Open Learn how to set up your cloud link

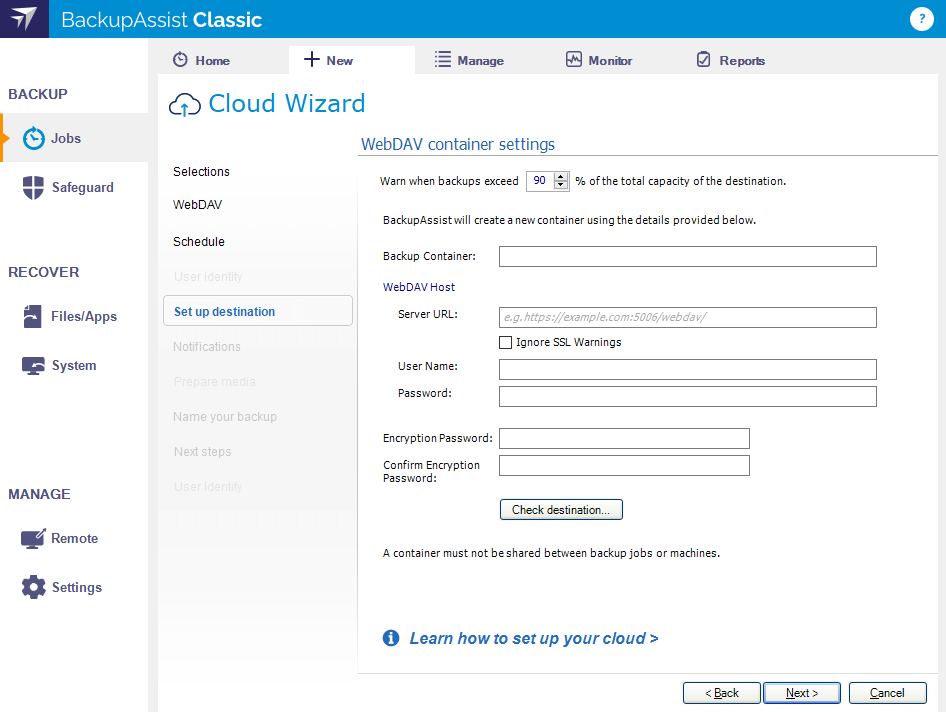(534, 638)
